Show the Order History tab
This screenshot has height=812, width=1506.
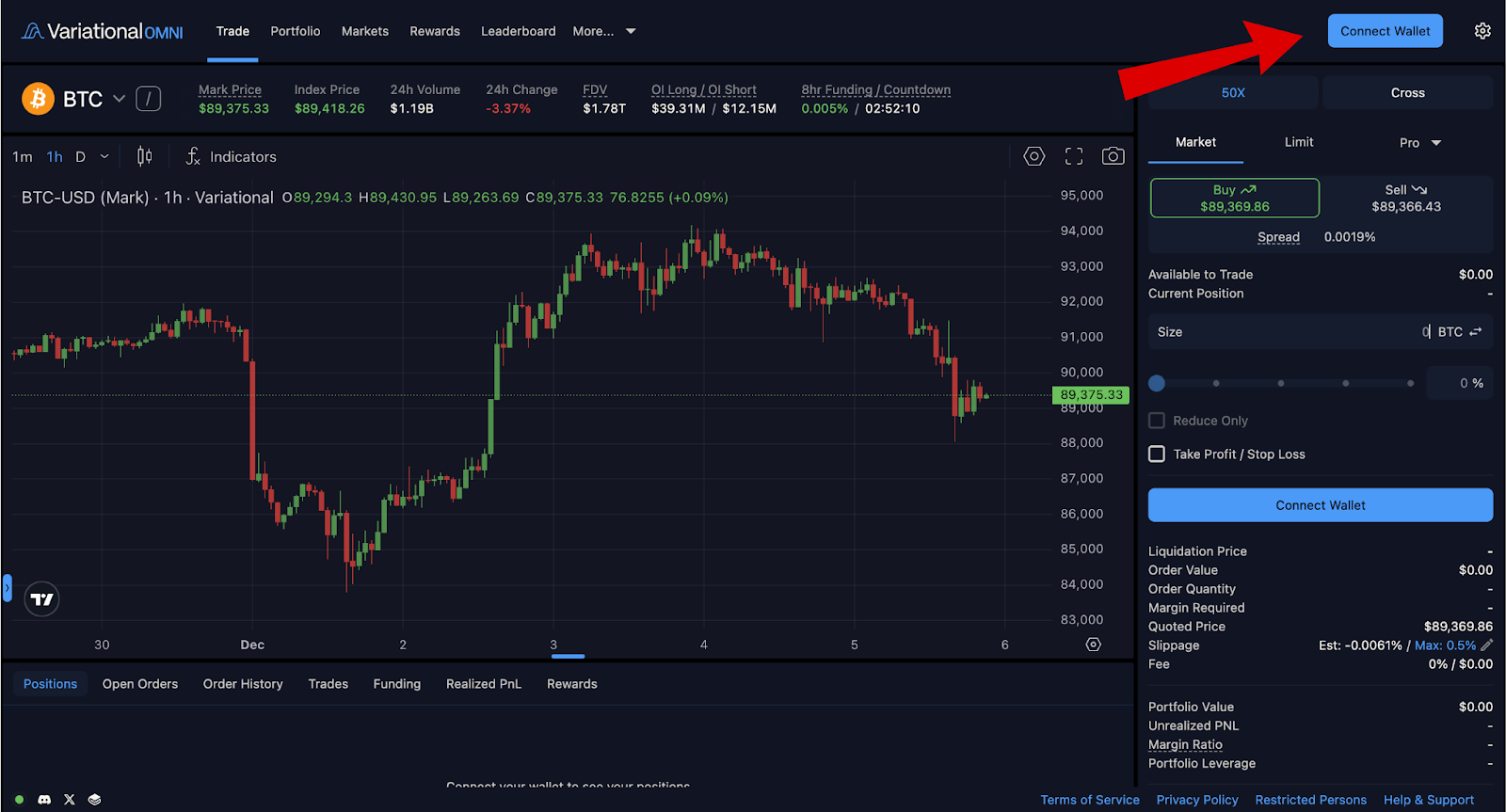243,684
